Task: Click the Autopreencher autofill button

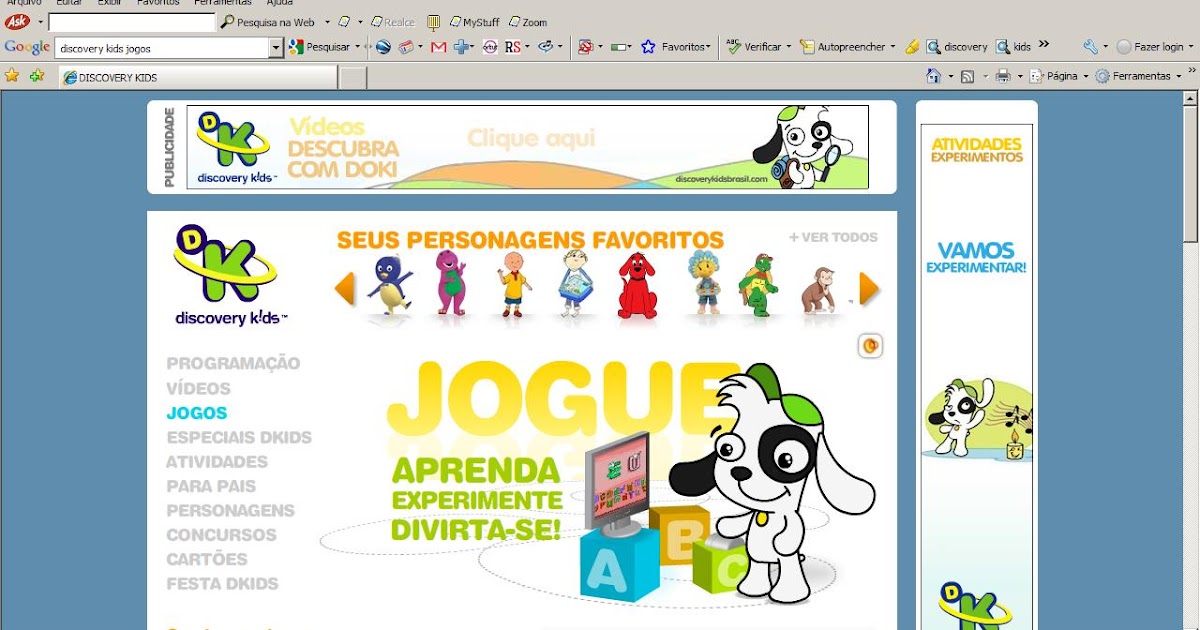Action: (843, 47)
